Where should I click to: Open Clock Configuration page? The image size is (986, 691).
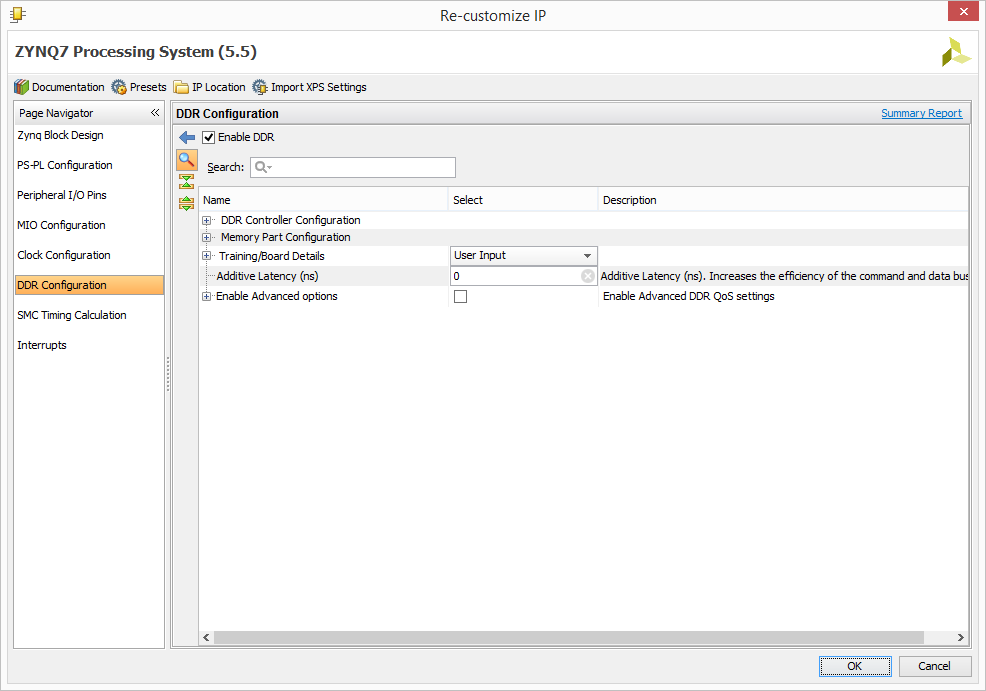64,255
